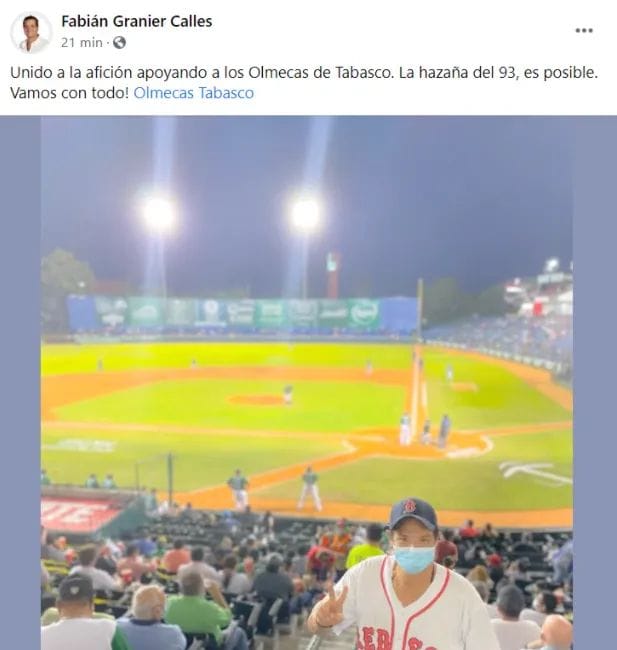Follow the Olmecas Tabasco tagged page link
The image size is (617, 650).
tap(194, 93)
